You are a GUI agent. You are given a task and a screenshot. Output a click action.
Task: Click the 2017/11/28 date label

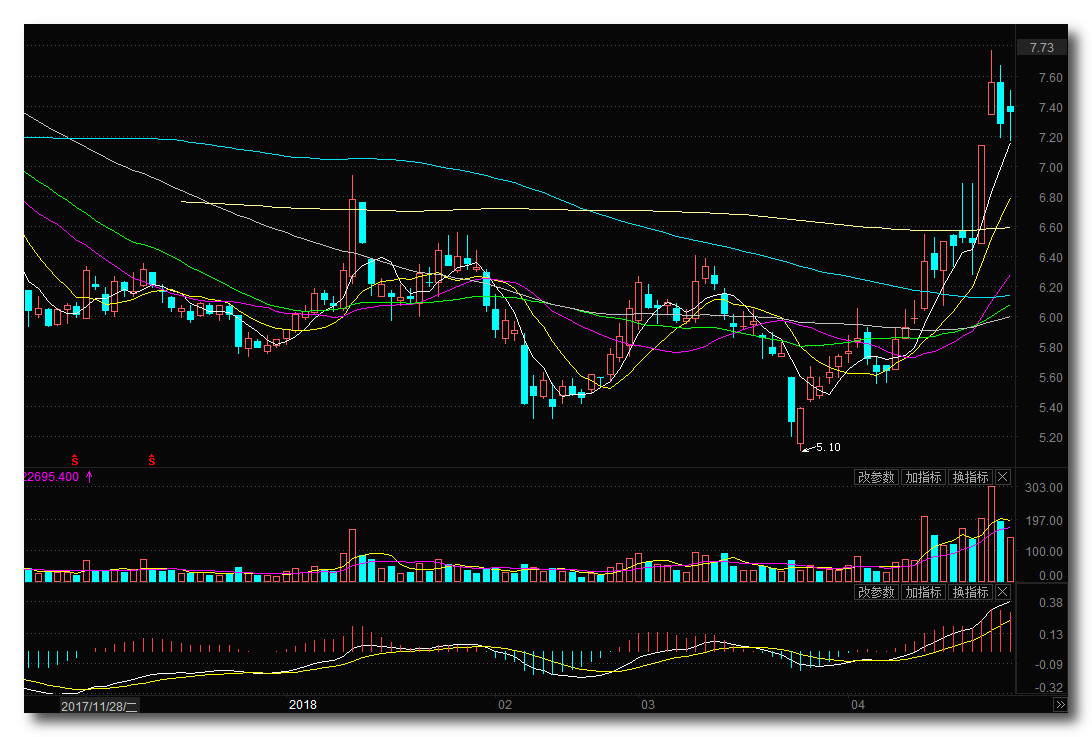point(99,705)
